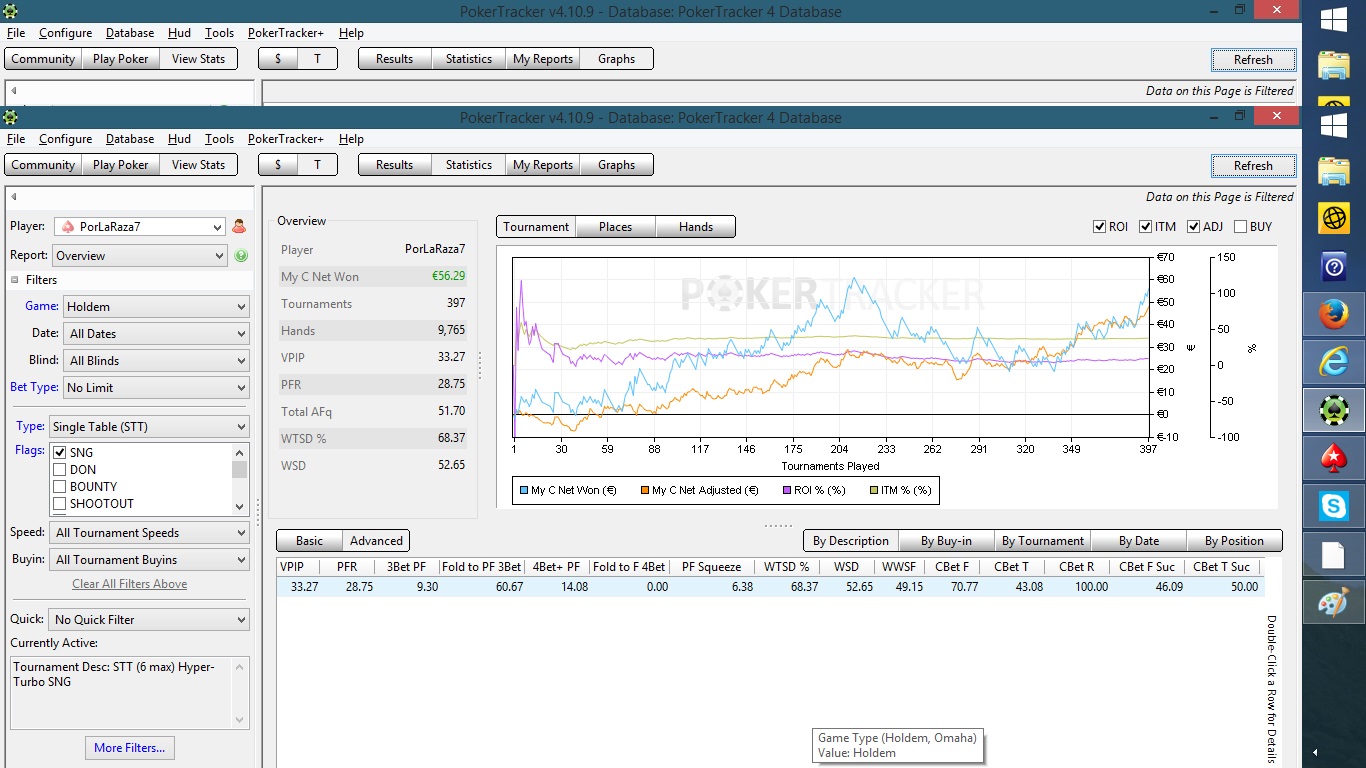Click the $ cash button in the front window
Viewport: 1366px width, 768px height.
tap(278, 165)
